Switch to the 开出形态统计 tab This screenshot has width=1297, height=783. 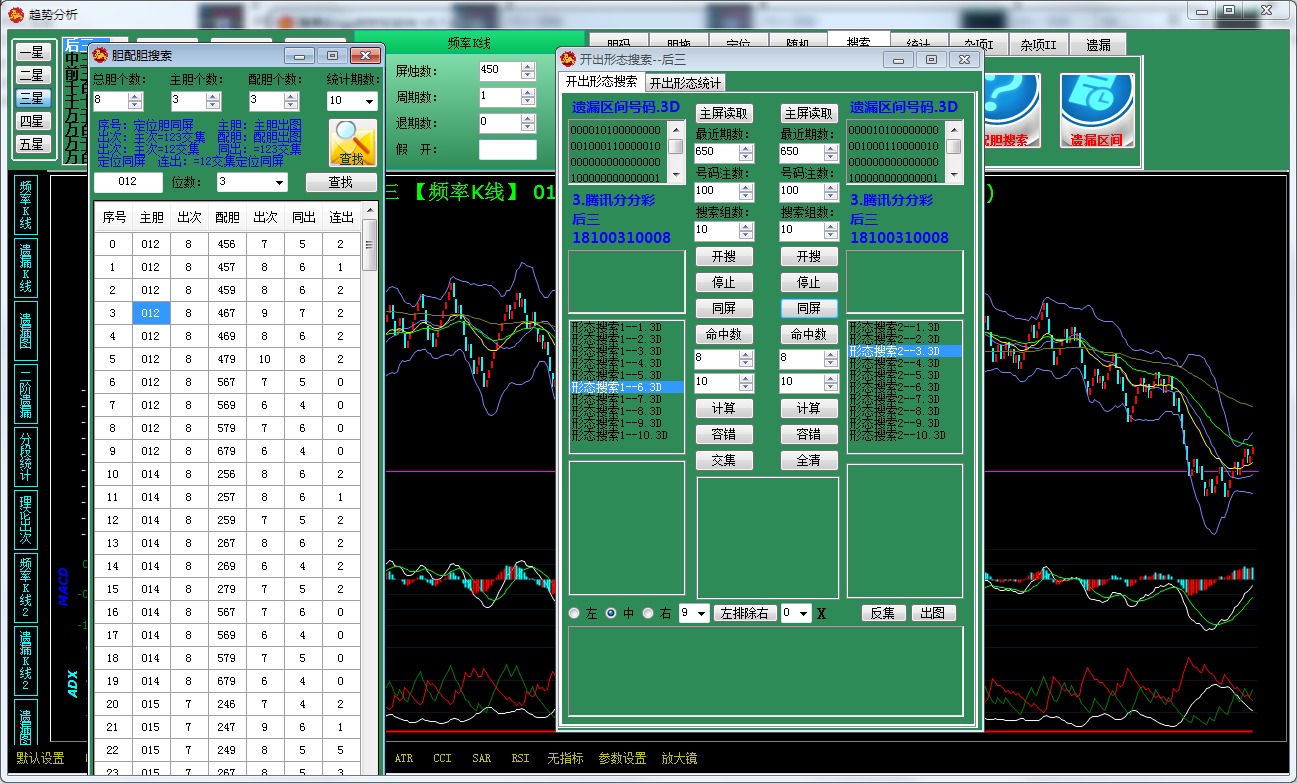[x=685, y=82]
